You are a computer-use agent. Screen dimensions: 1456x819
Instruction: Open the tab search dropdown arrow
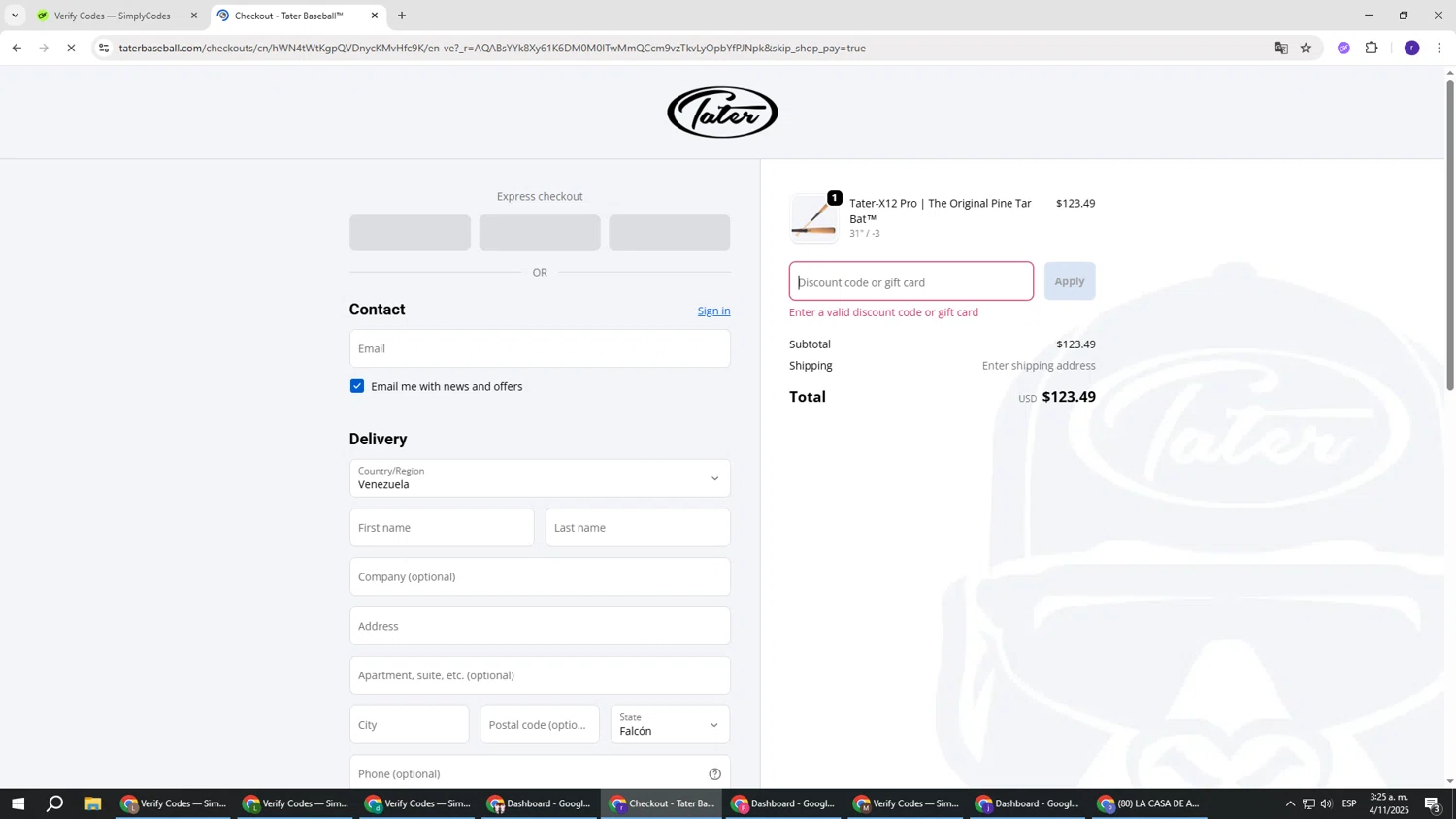pos(15,16)
